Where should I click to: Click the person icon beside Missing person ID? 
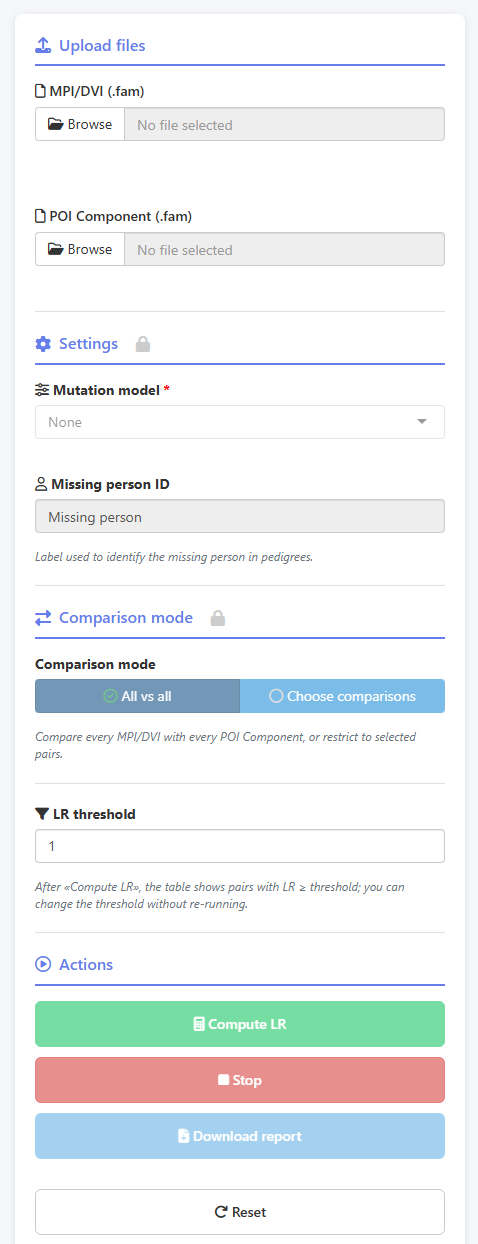pos(41,484)
